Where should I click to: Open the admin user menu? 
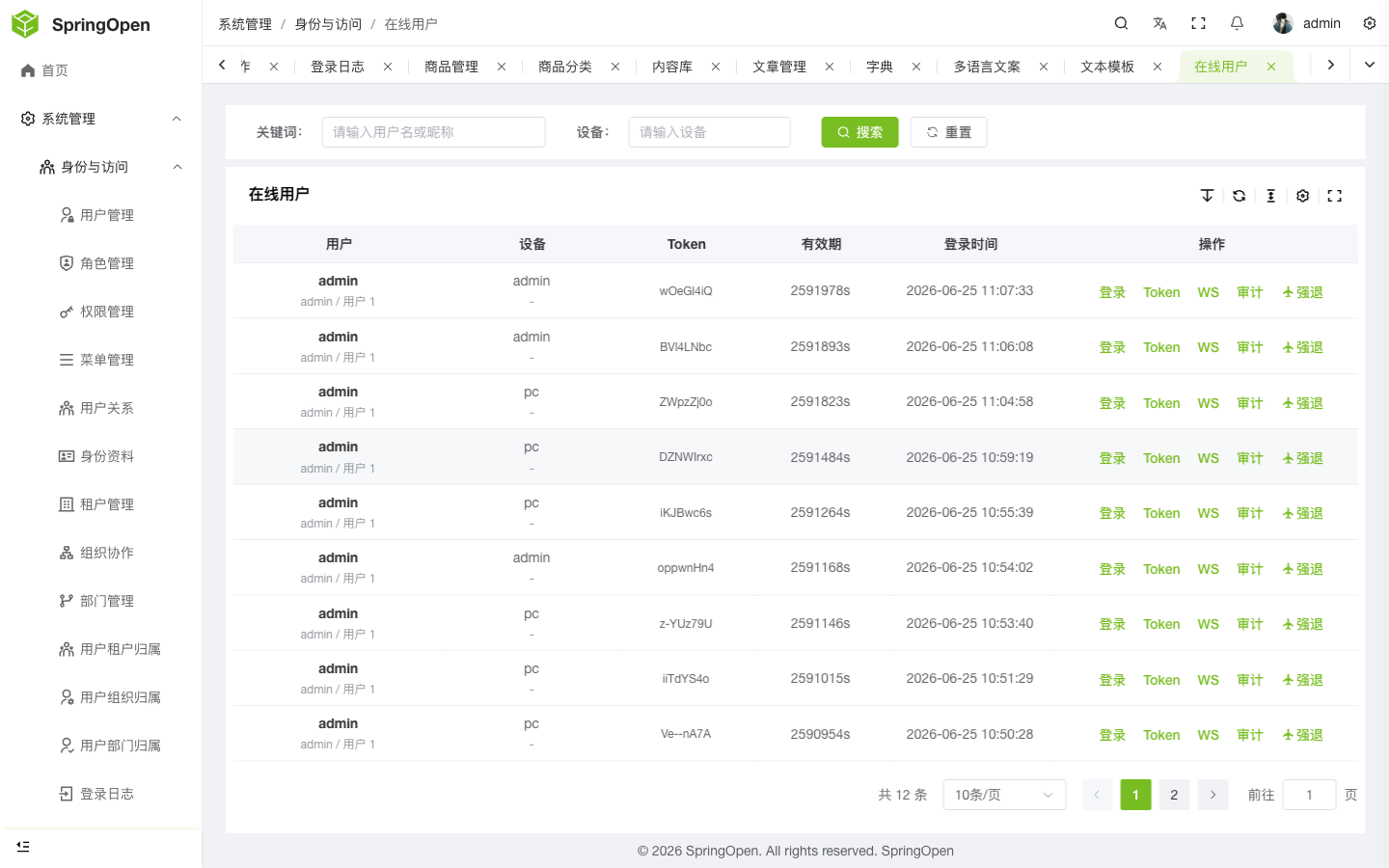pos(1307,23)
